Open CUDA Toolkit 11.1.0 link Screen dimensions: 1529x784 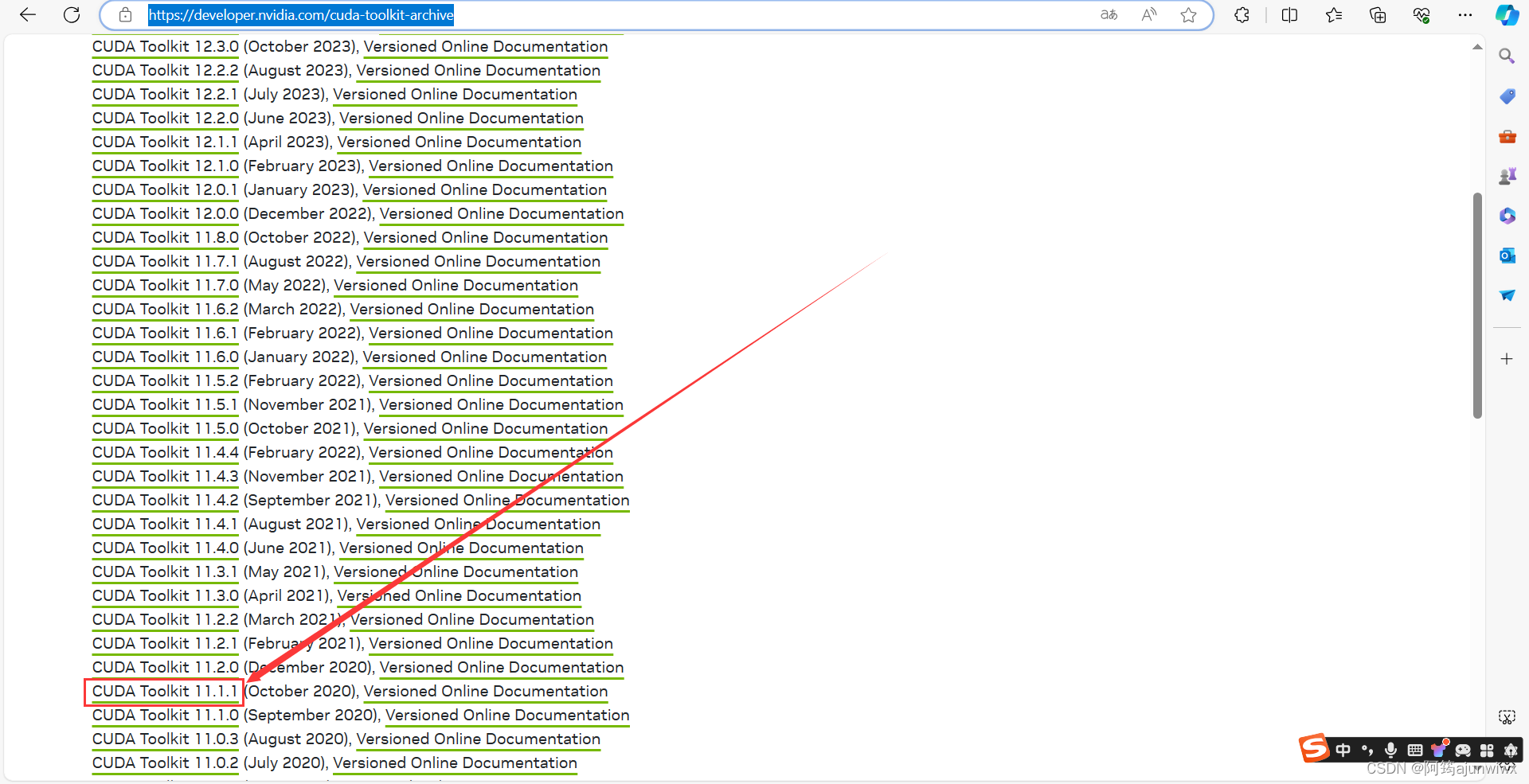coord(165,715)
